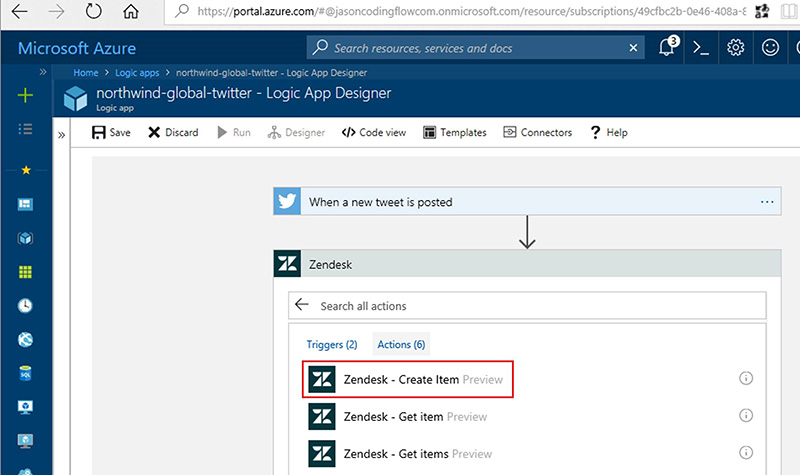Viewport: 800px width, 475px height.
Task: Click info icon for Zendesk Create Item
Action: coord(745,379)
